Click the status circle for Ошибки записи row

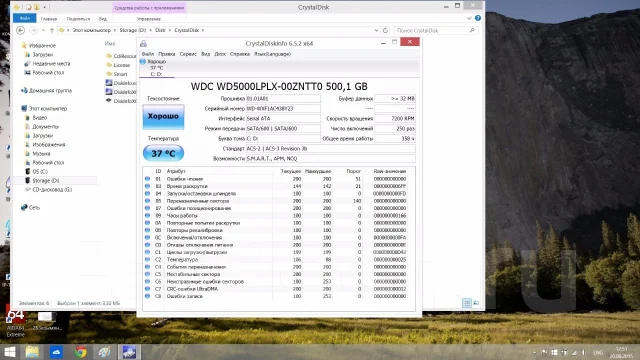point(147,296)
